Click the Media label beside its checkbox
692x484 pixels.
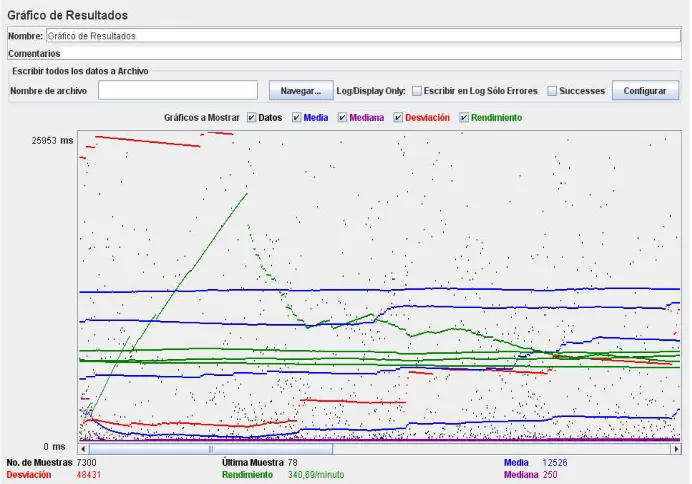pyautogui.click(x=316, y=118)
